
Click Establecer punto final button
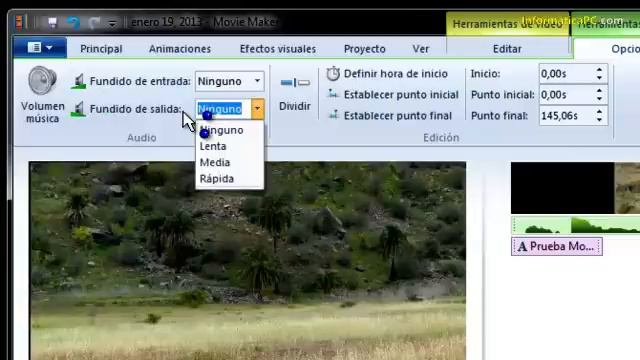coord(389,116)
